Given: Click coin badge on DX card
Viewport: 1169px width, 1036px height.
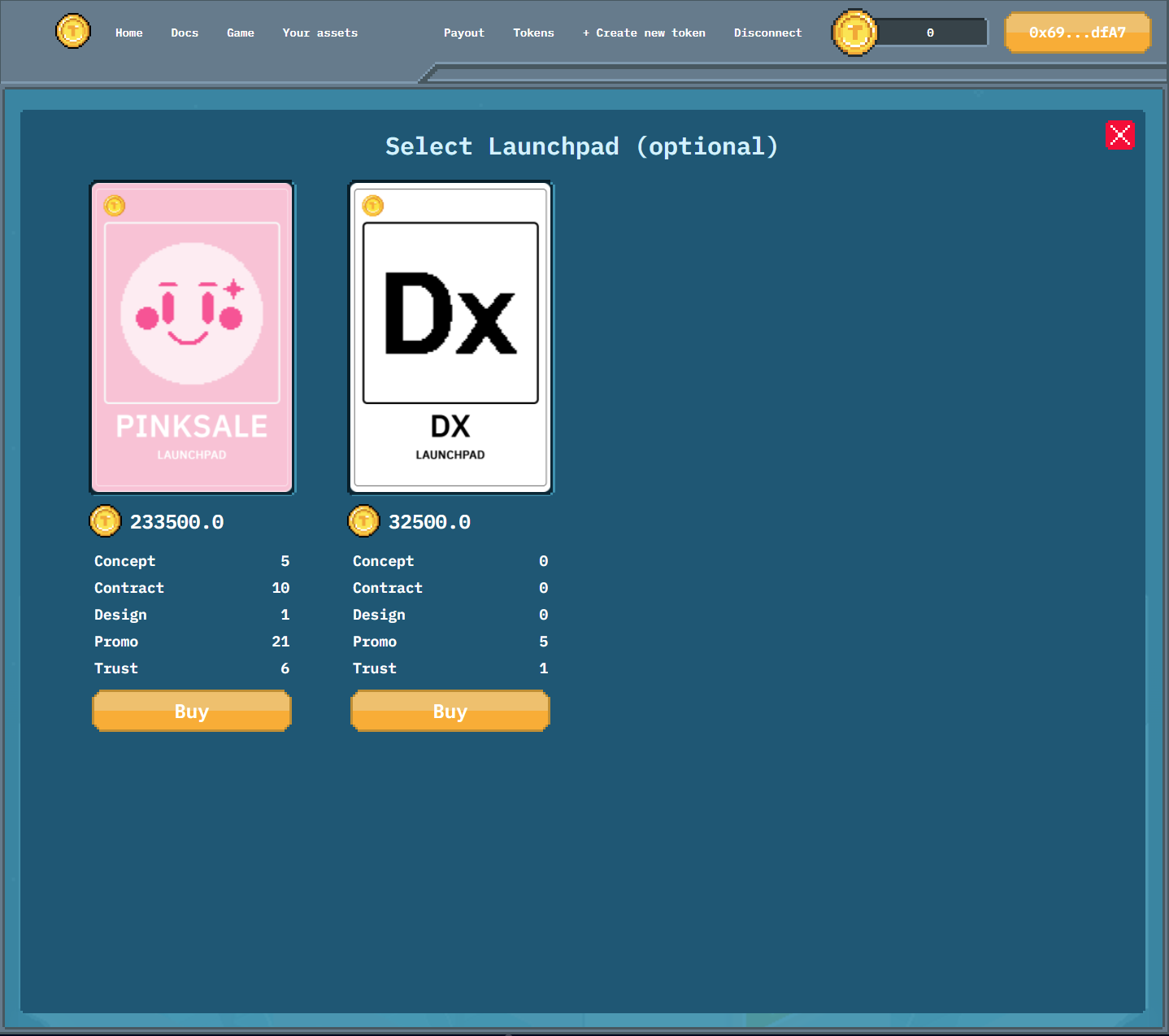Looking at the screenshot, I should pyautogui.click(x=373, y=206).
